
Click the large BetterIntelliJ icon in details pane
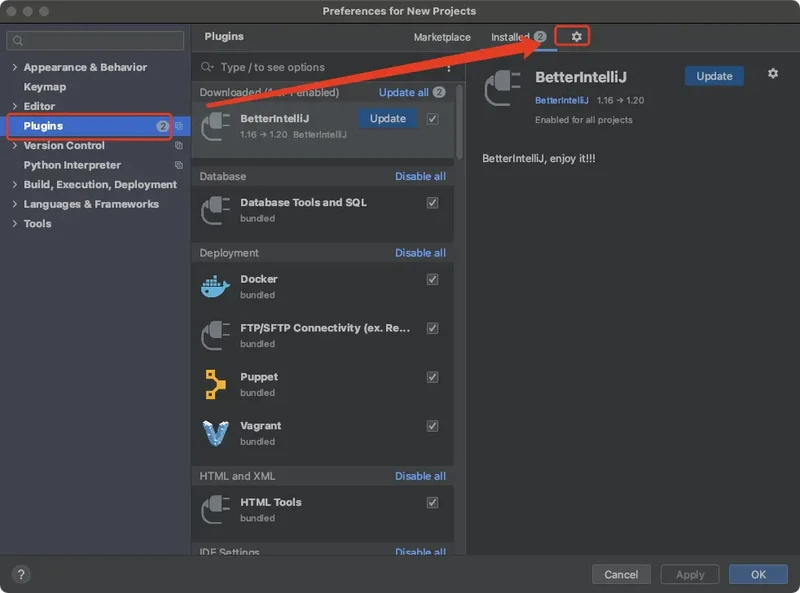503,88
